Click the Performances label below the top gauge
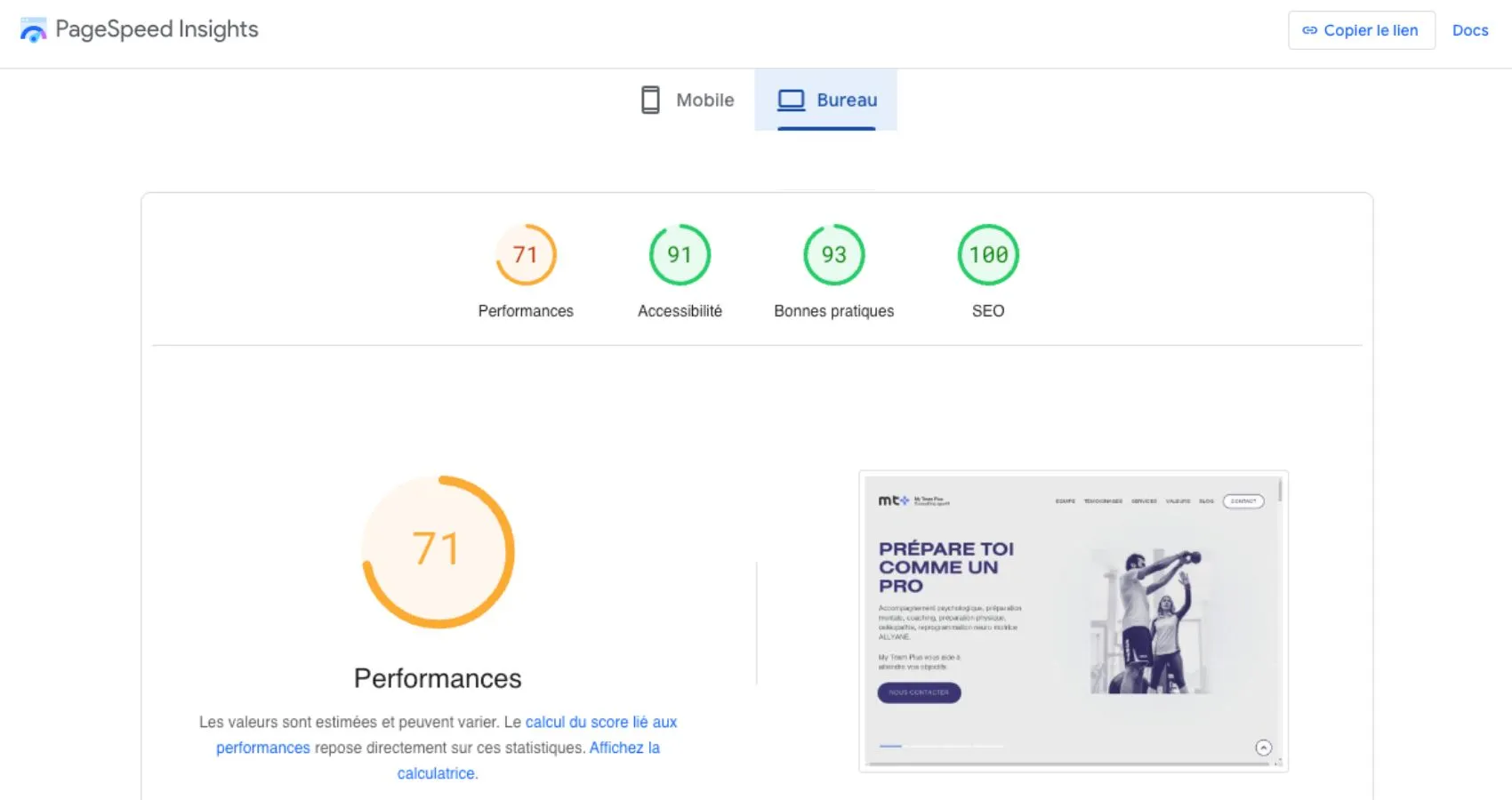This screenshot has width=1512, height=800. pos(526,311)
